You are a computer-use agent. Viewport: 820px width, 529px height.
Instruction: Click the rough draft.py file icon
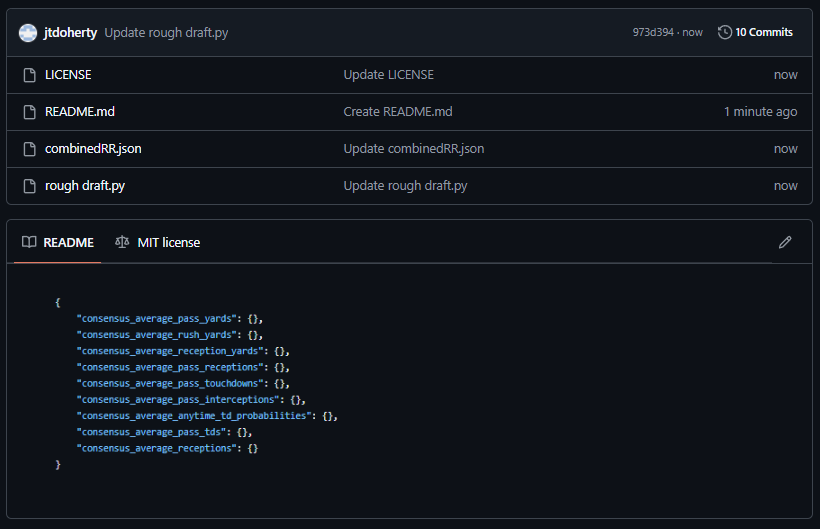[28, 186]
